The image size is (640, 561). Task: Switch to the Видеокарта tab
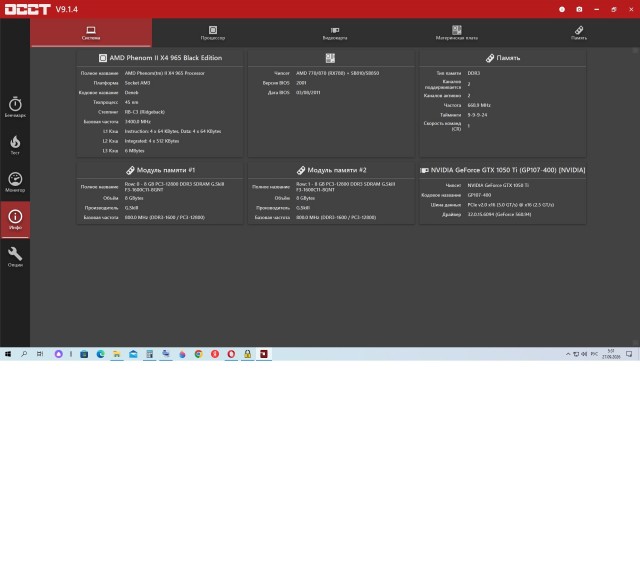coord(335,33)
